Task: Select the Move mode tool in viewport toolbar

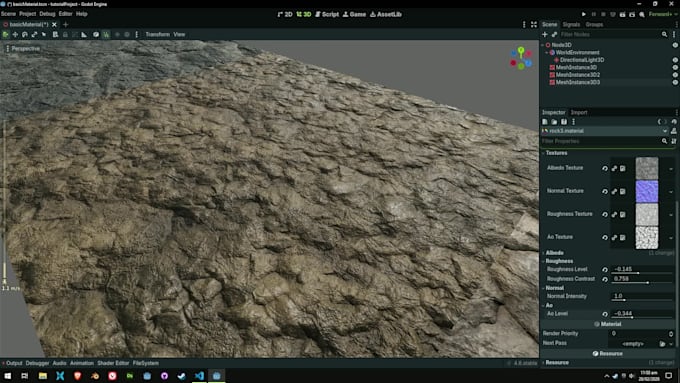Action: pyautogui.click(x=15, y=34)
